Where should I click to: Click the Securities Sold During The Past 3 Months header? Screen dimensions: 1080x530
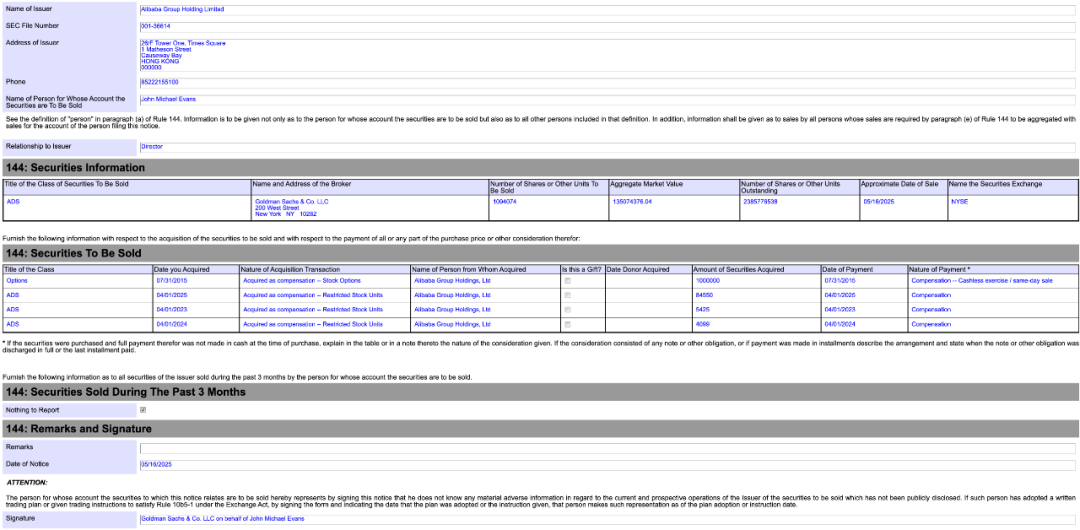tap(540, 392)
